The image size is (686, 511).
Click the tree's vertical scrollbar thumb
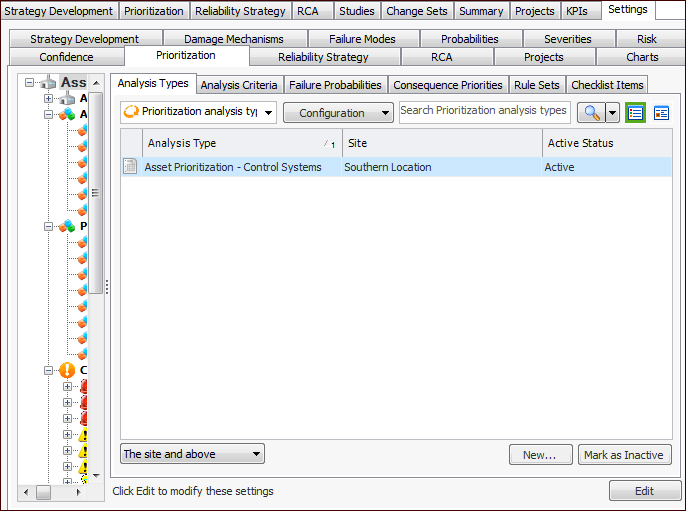[x=95, y=192]
